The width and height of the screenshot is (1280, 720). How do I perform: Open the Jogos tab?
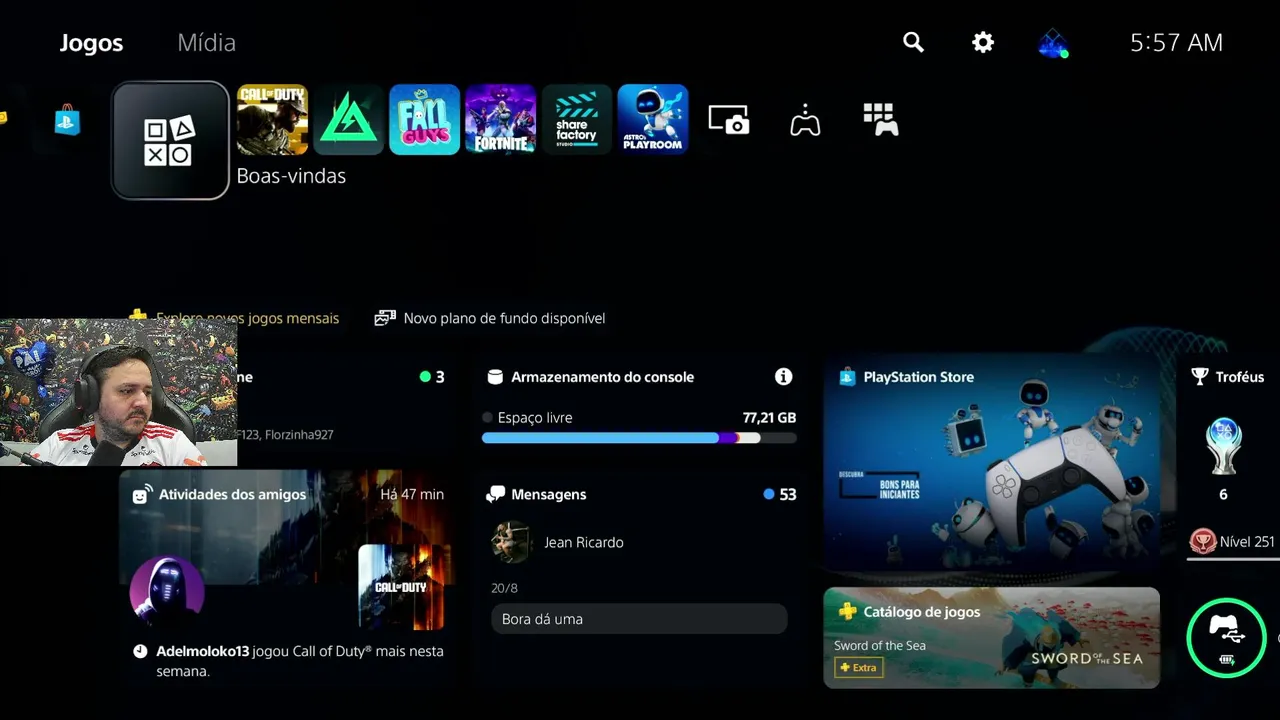pyautogui.click(x=91, y=43)
